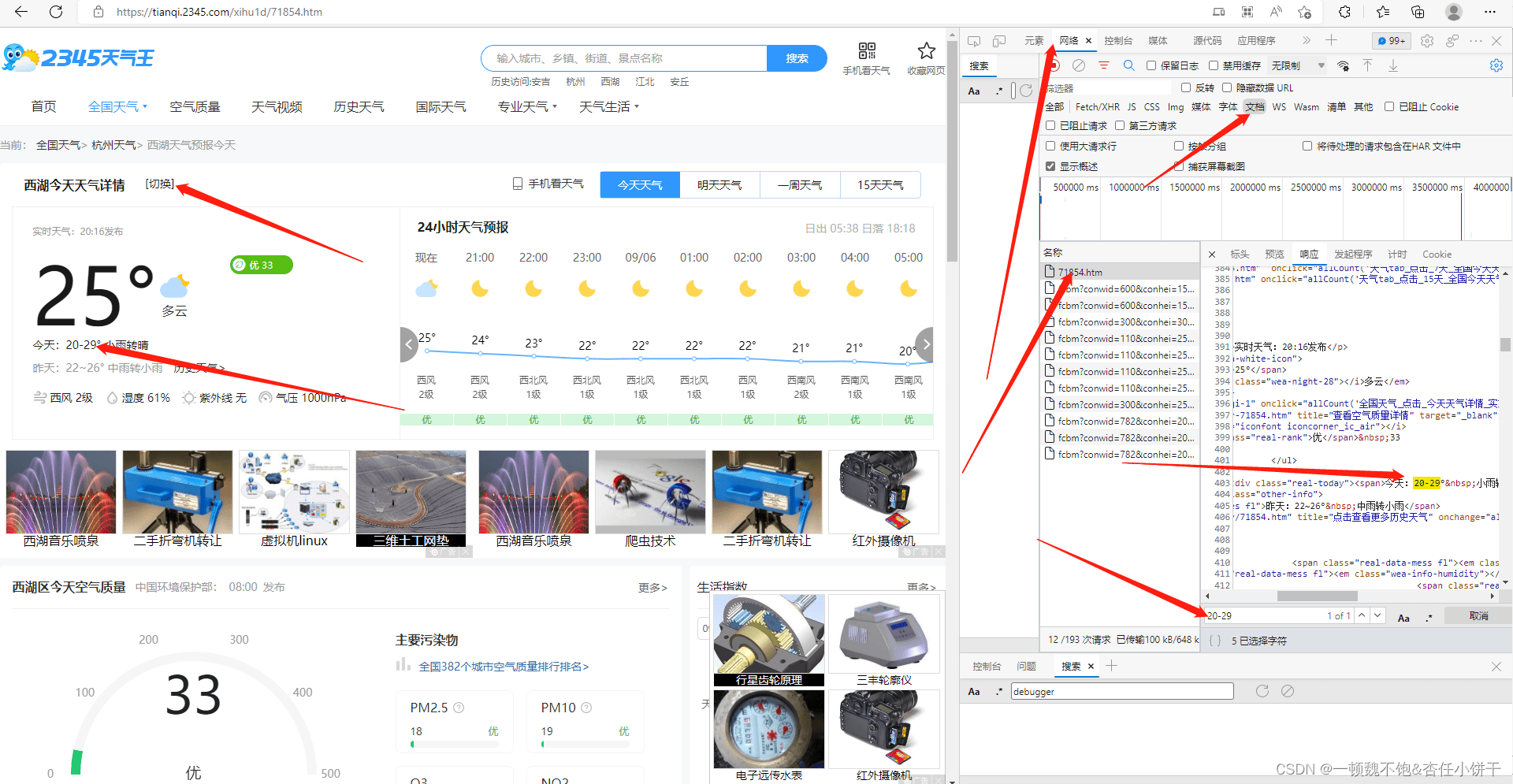Refresh the debugger search in the bottom drawer
This screenshot has height=784, width=1513.
[x=1262, y=691]
